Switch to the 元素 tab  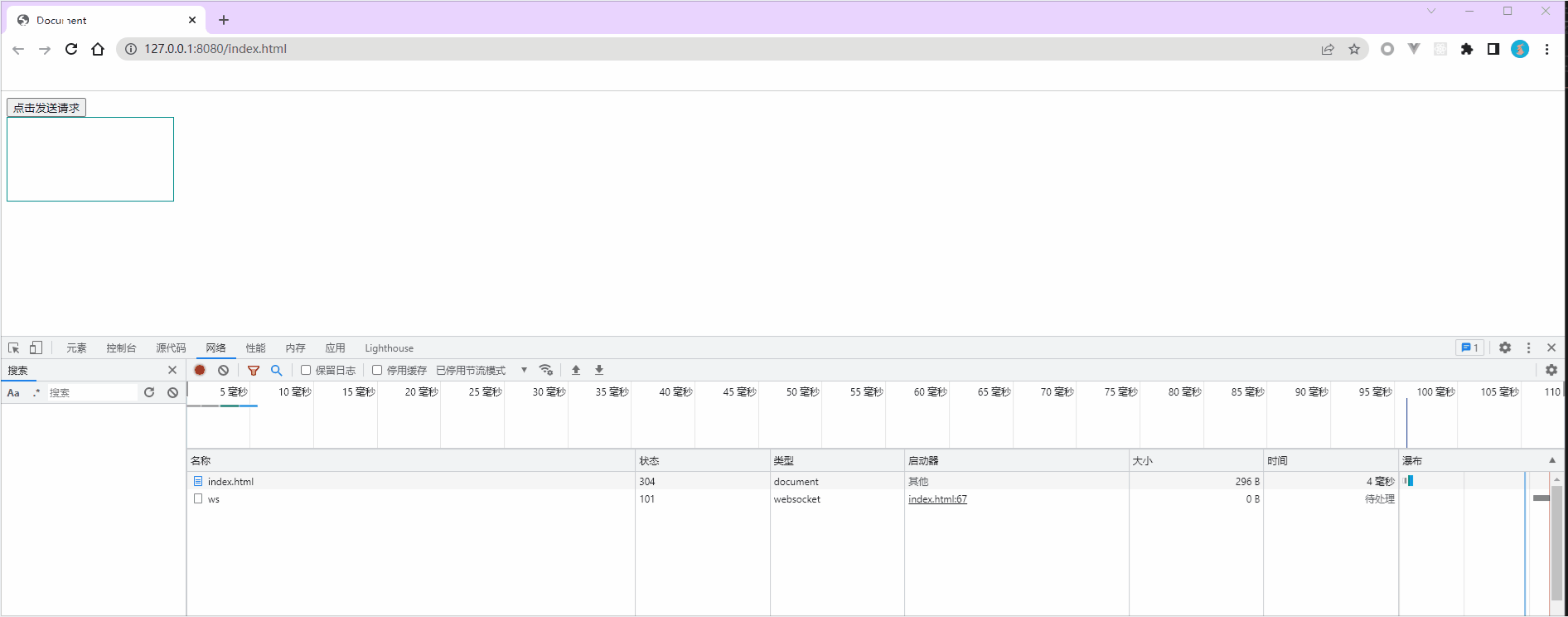[76, 348]
